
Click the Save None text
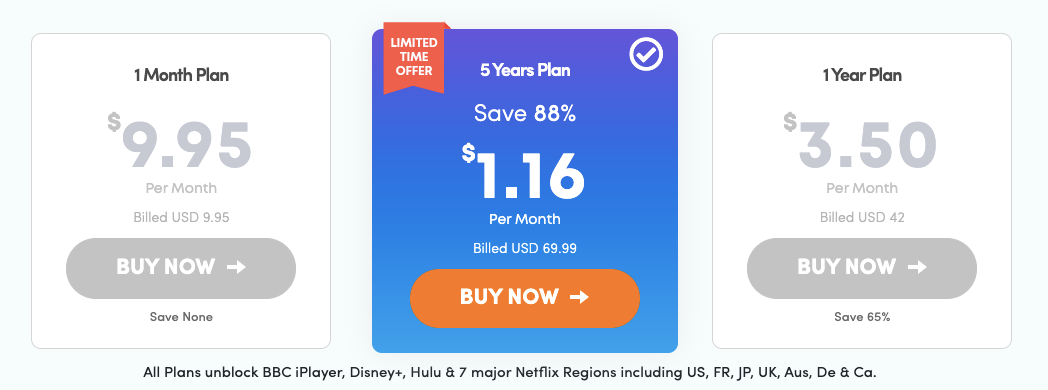tap(181, 317)
